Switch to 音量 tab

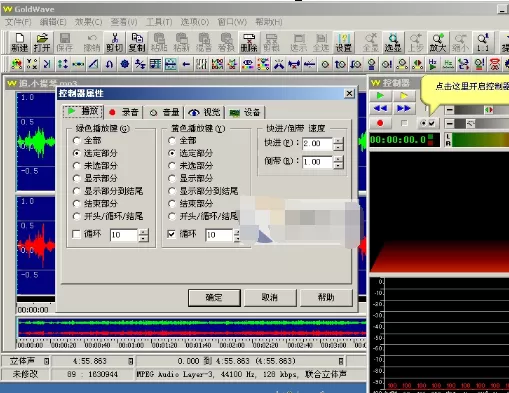164,112
